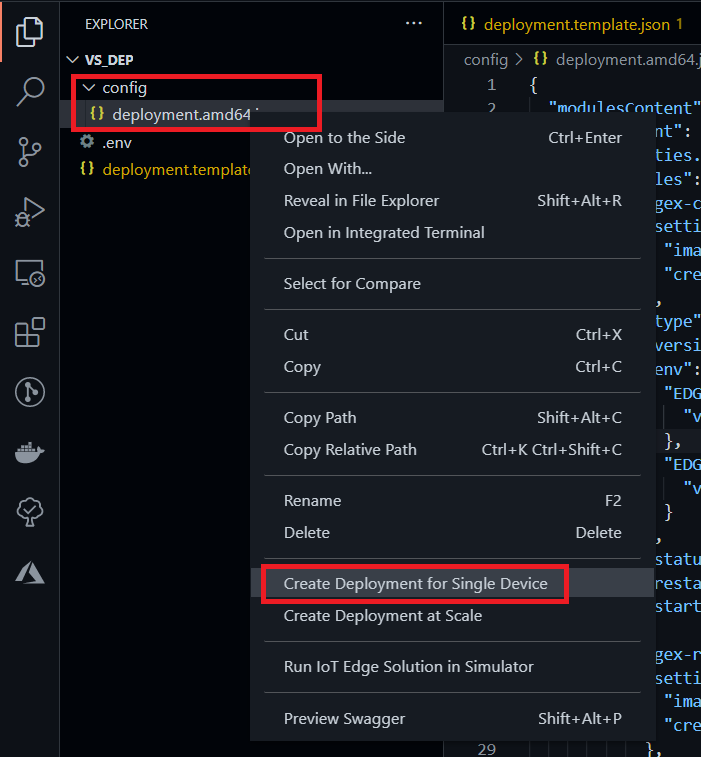
Task: Open the Azure view
Action: (30, 572)
